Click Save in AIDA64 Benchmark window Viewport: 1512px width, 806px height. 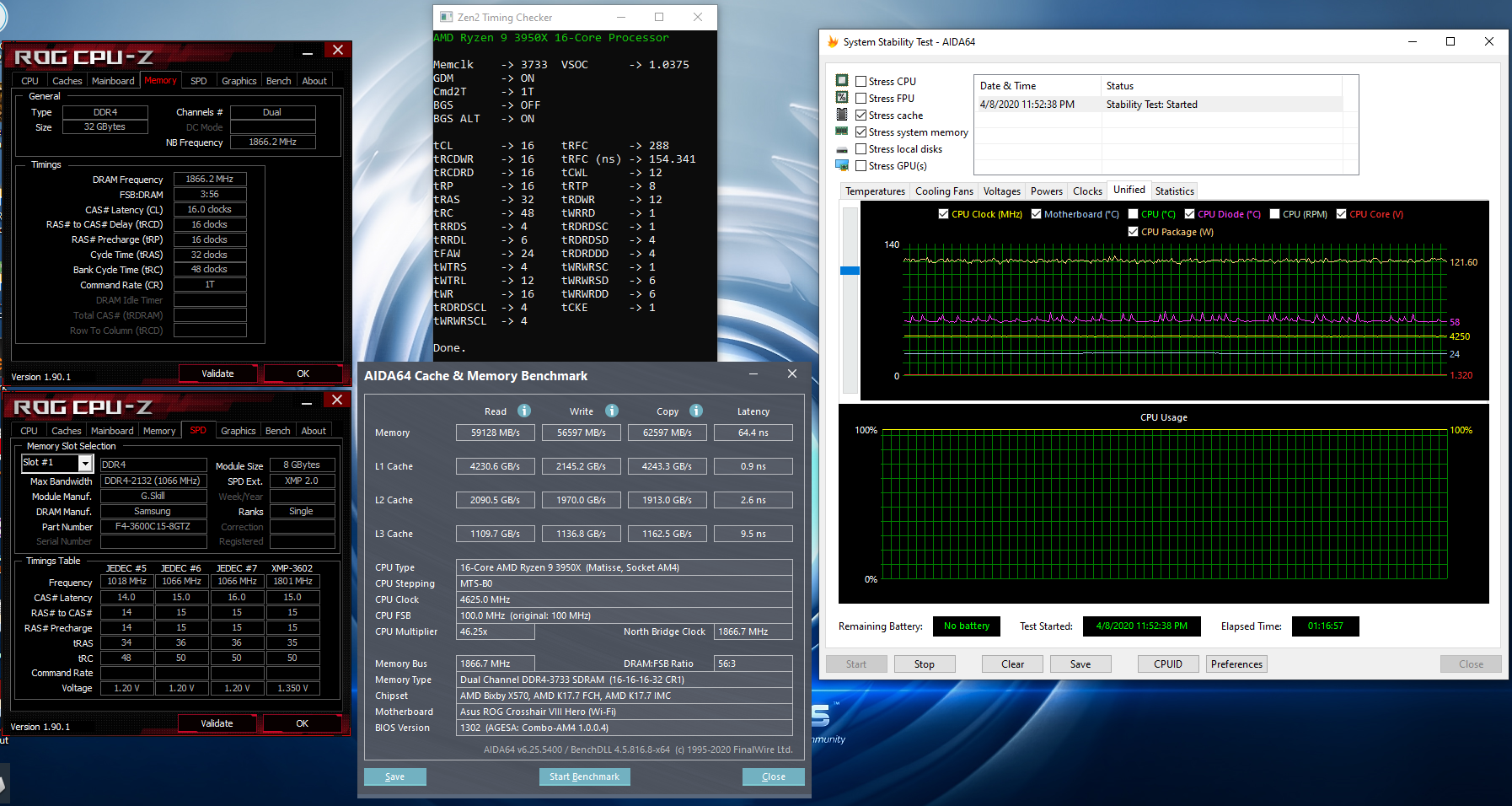pos(394,776)
